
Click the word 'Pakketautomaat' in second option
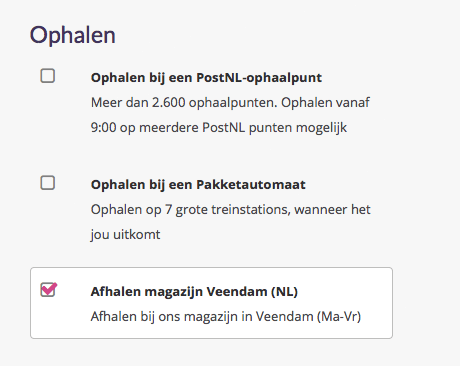[x=251, y=185]
